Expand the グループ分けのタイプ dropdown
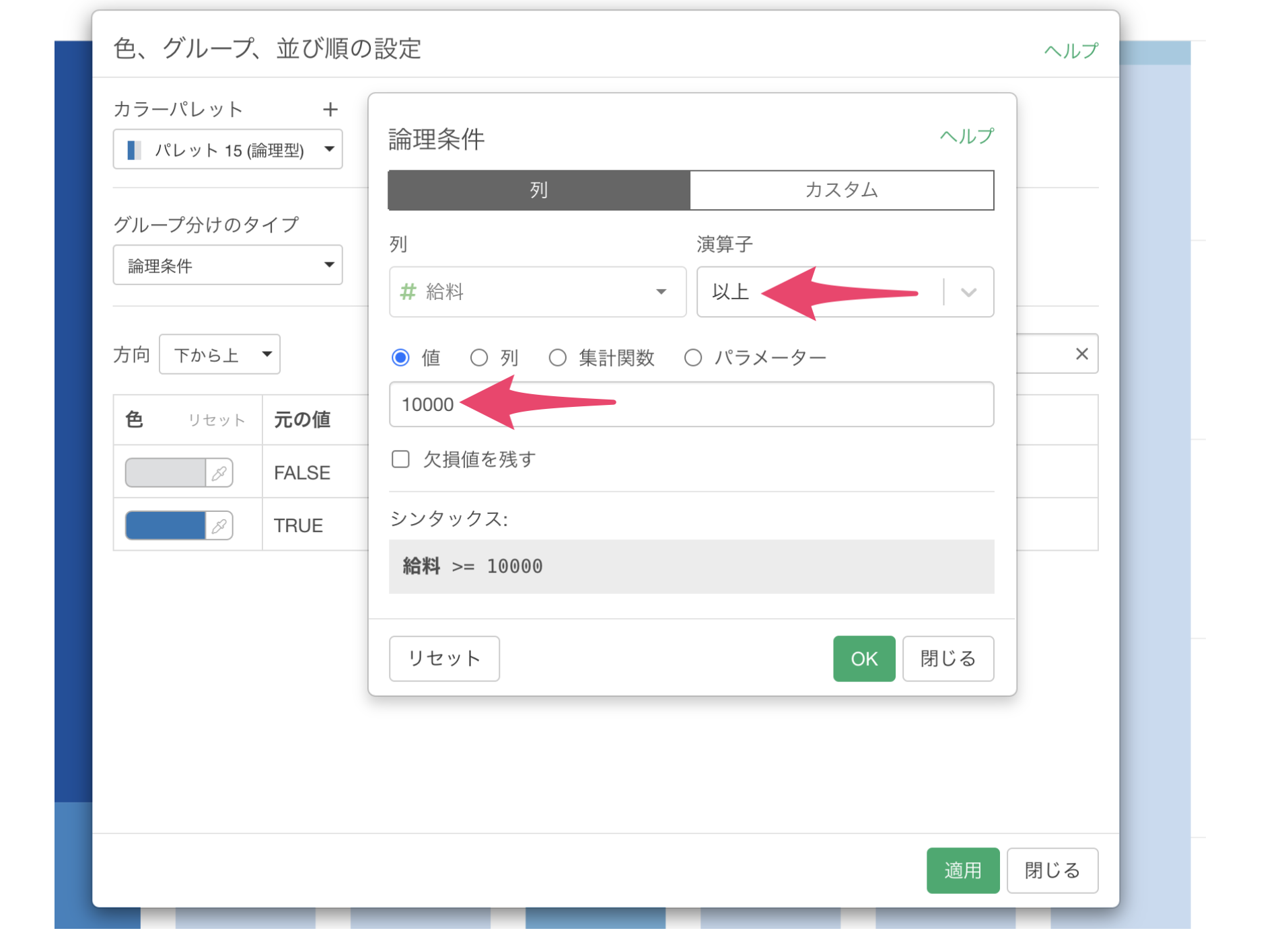The width and height of the screenshot is (1288, 943). tap(227, 265)
